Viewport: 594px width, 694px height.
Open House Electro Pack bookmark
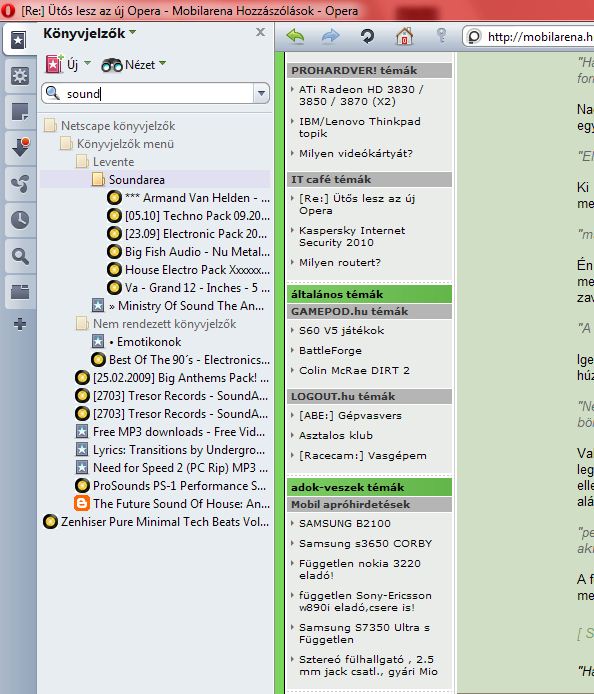coord(189,270)
